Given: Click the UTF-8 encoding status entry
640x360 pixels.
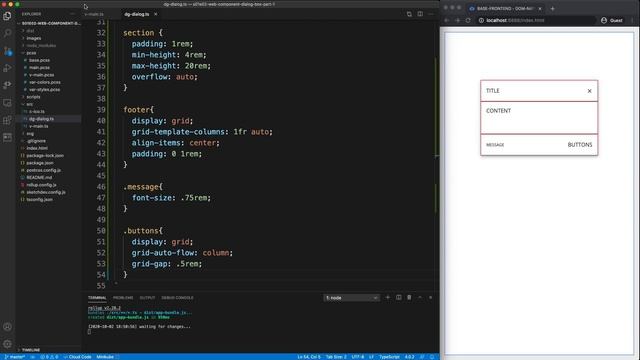Looking at the screenshot, I should coord(358,357).
